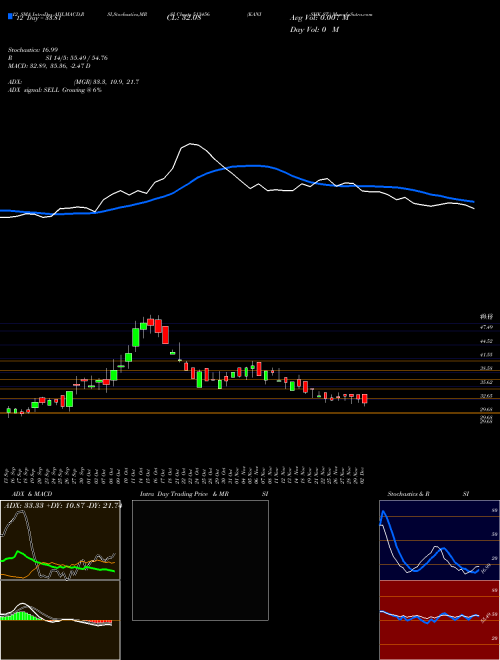Image resolution: width=500 pixels, height=660 pixels.
Task: Select the 'Stochastics: 16.99' readout
Action: pos(32,50)
